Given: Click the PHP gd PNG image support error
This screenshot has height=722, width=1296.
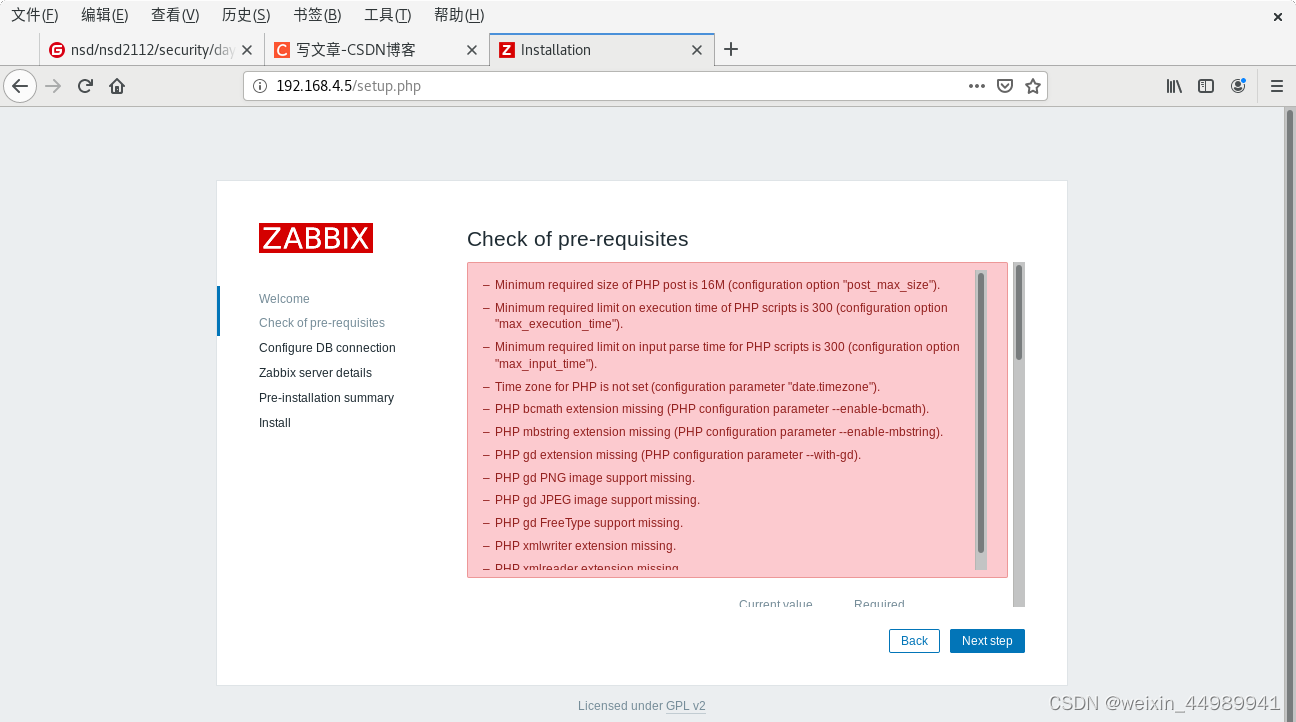Looking at the screenshot, I should tap(595, 478).
